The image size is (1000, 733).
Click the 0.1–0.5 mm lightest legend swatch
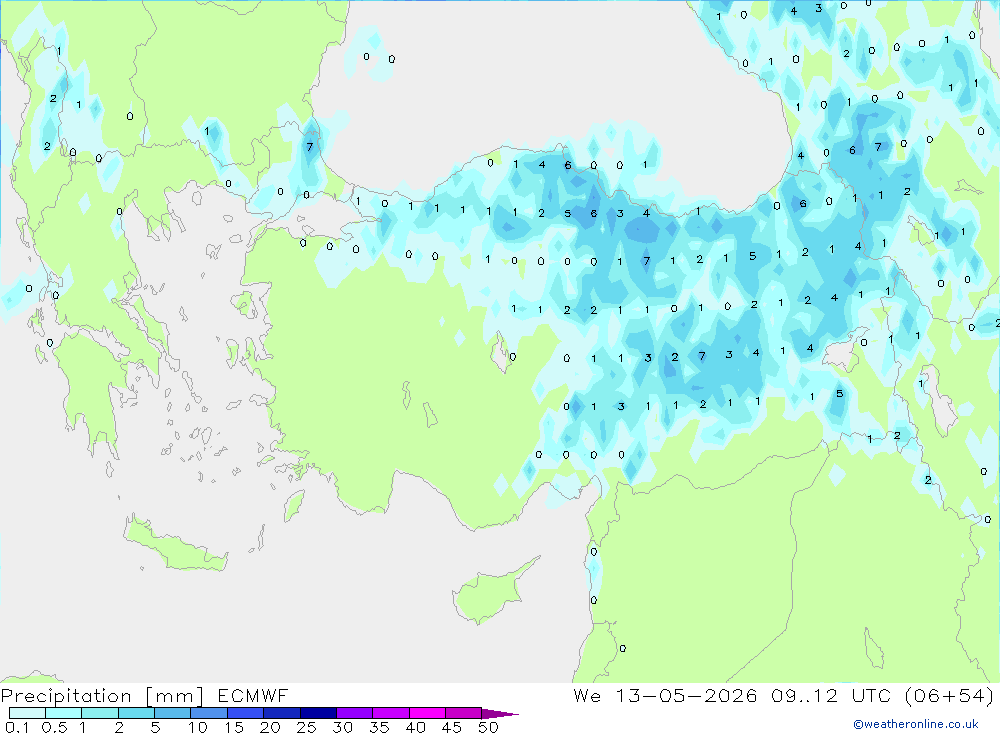[x=27, y=713]
